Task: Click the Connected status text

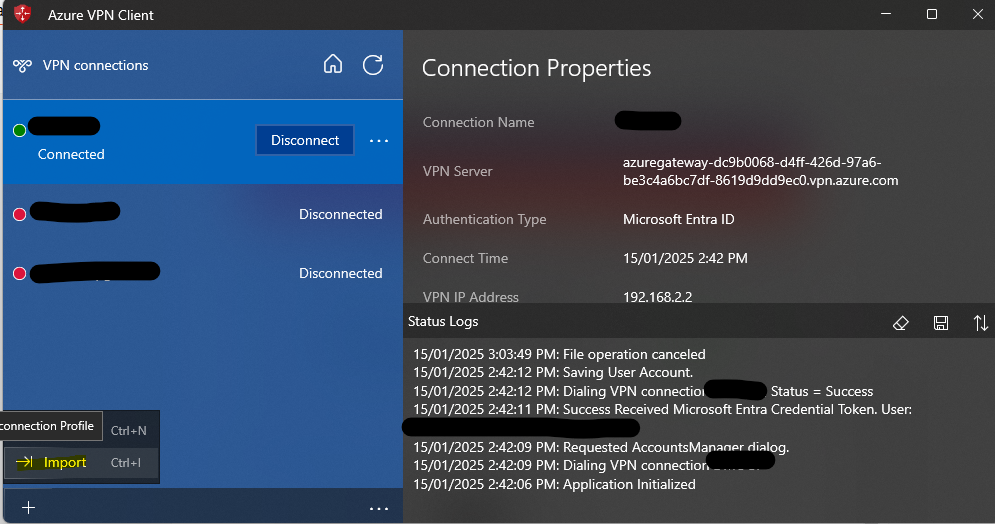Action: click(71, 154)
